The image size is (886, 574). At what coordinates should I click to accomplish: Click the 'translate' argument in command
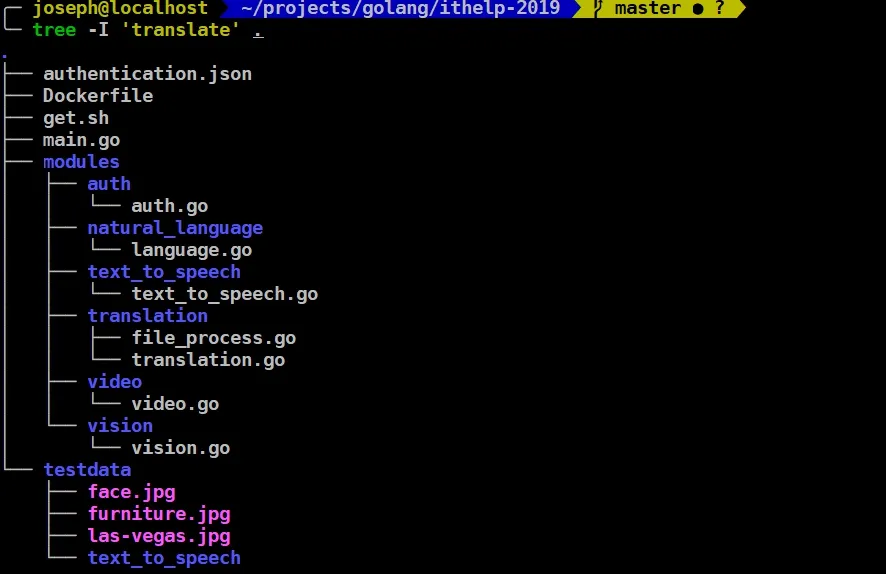[180, 29]
